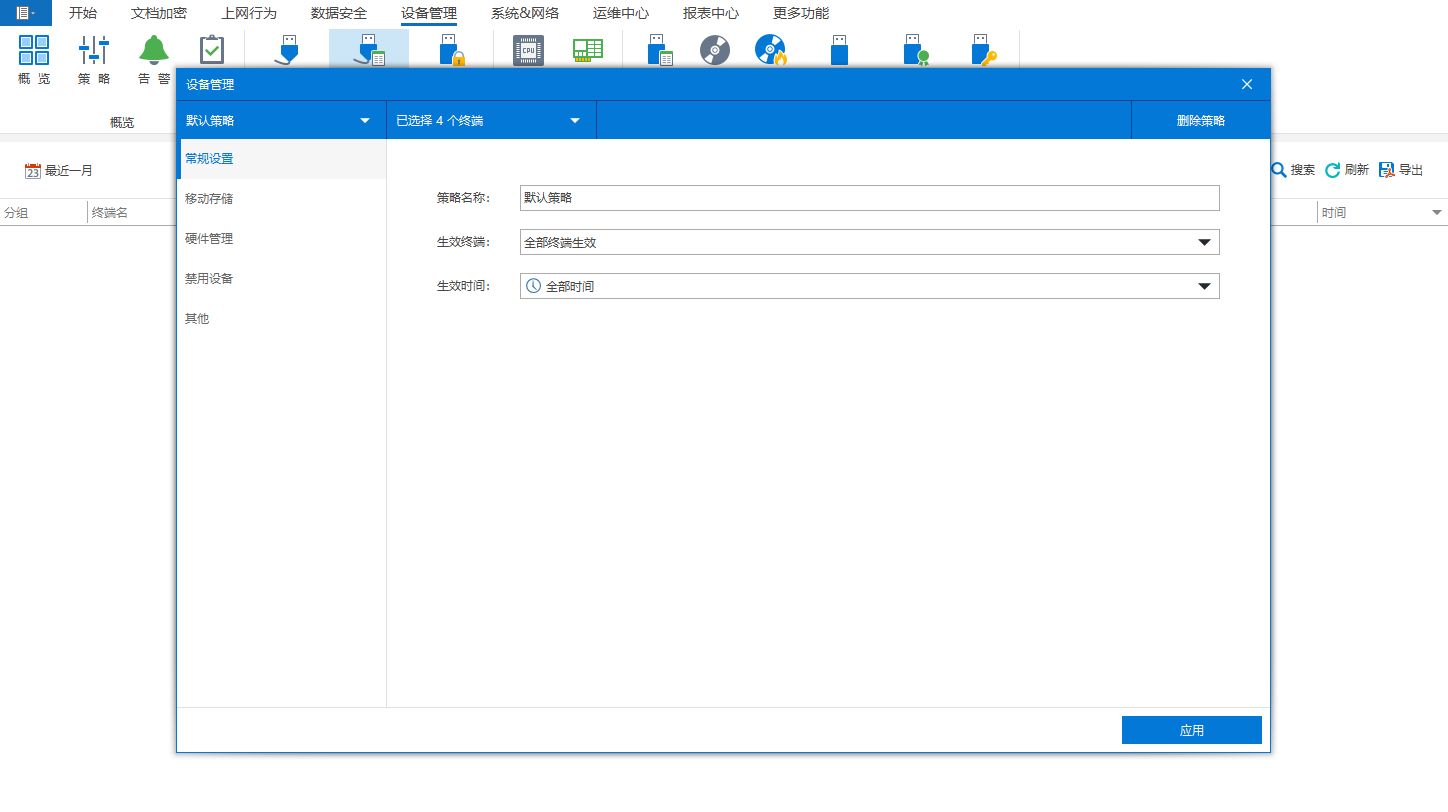This screenshot has height=812, width=1448.
Task: Click the highlighted USB cable with list icon
Action: [369, 50]
